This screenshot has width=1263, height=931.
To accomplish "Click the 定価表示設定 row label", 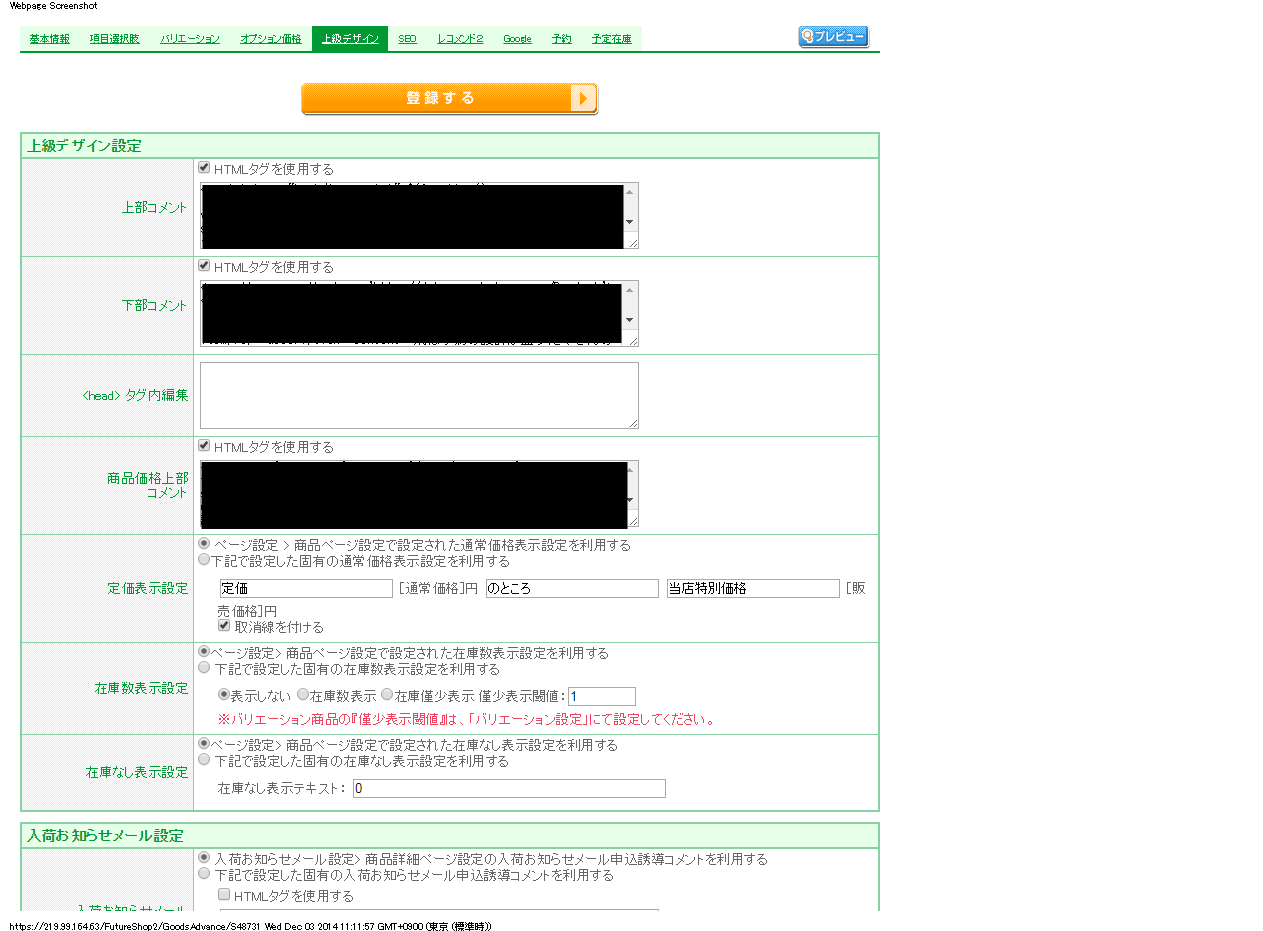I will click(147, 588).
